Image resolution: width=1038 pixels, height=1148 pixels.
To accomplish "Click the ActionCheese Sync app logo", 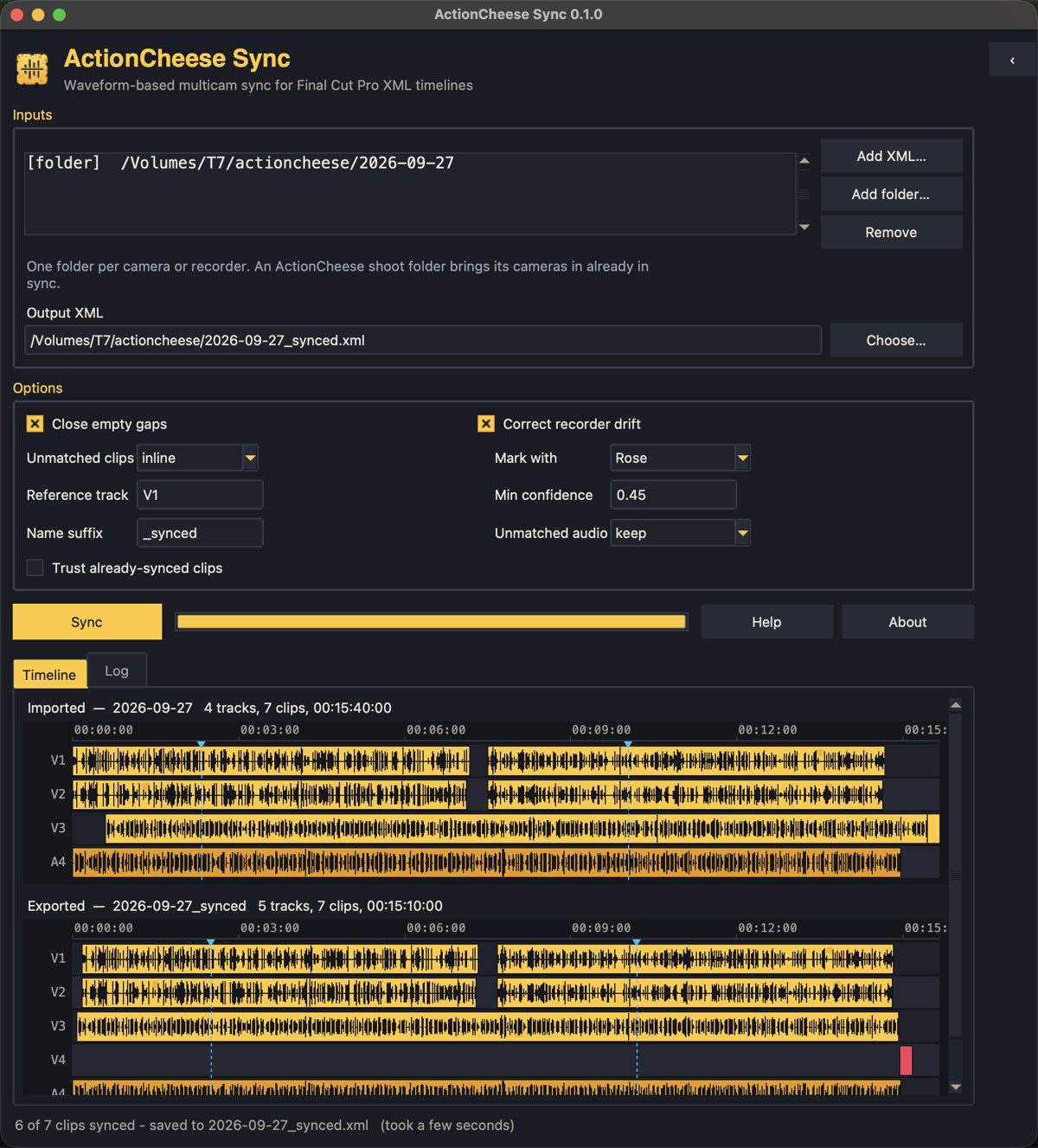I will click(32, 69).
